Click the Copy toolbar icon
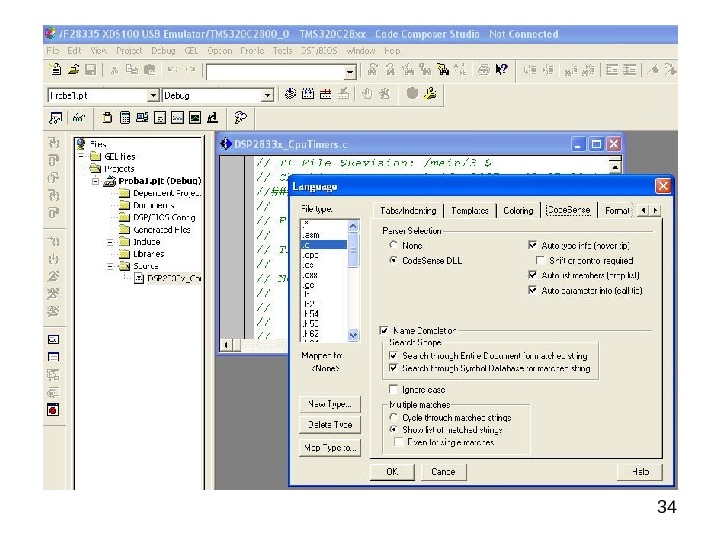This screenshot has width=720, height=540. point(132,70)
